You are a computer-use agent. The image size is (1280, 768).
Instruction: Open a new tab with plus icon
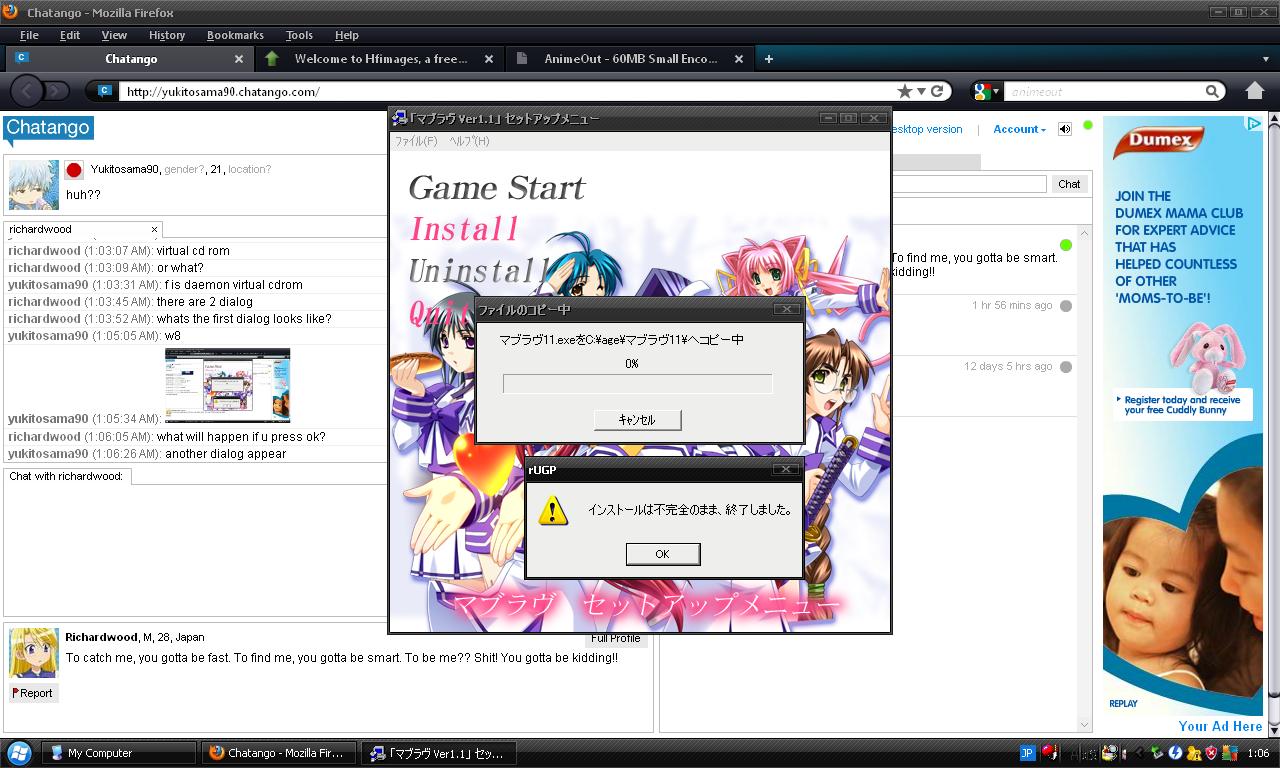(x=768, y=59)
